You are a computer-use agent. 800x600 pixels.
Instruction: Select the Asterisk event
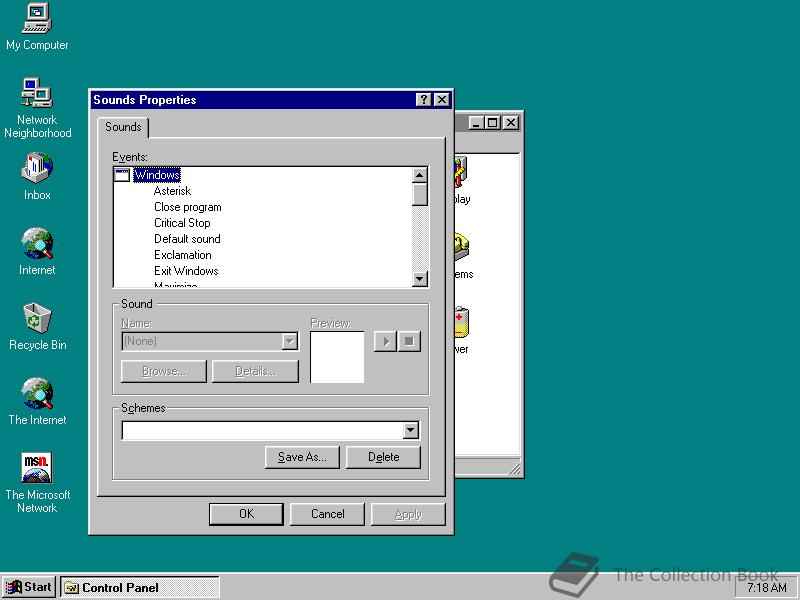click(172, 191)
